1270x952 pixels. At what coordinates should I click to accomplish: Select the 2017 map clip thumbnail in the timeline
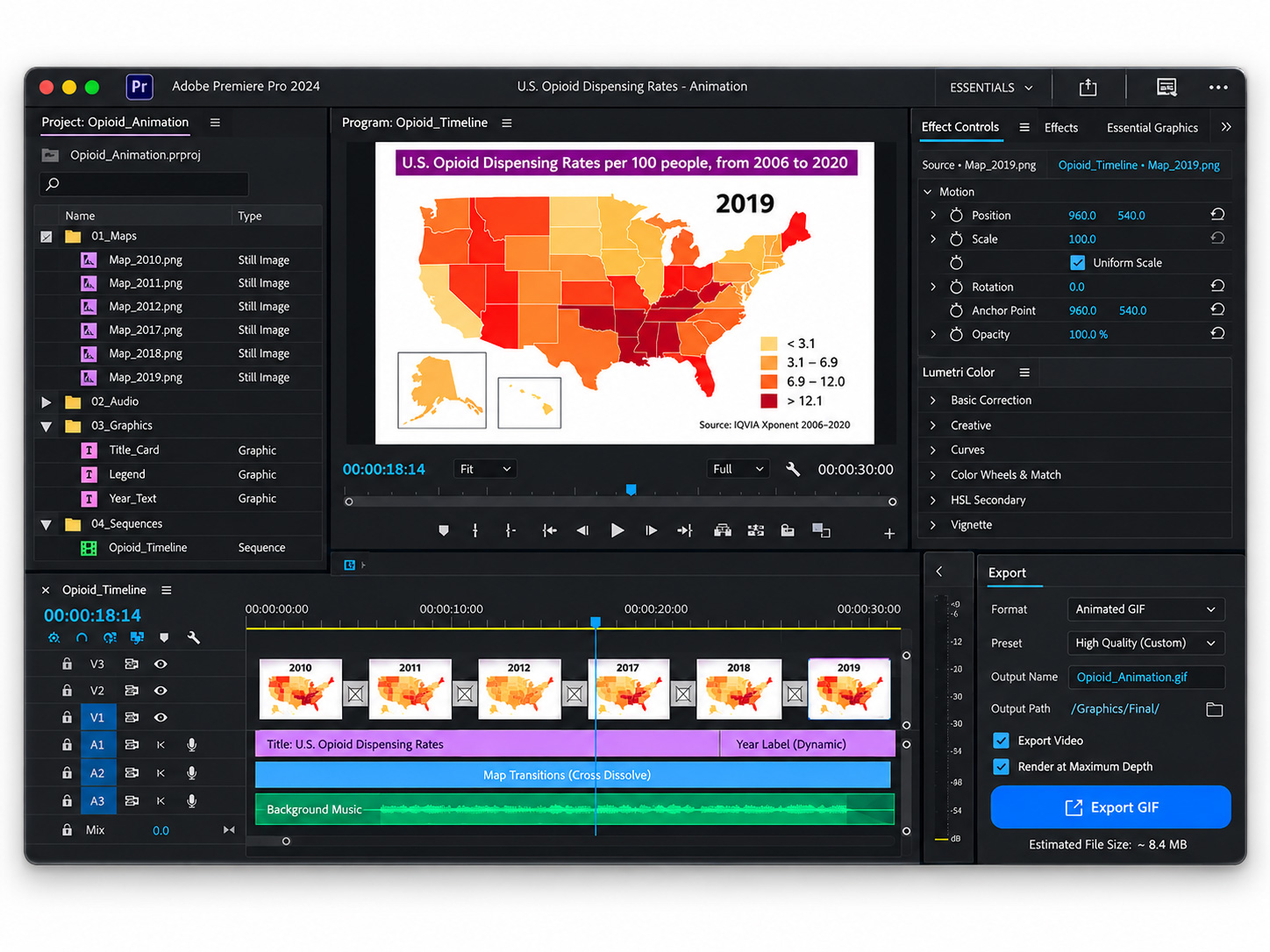point(628,689)
